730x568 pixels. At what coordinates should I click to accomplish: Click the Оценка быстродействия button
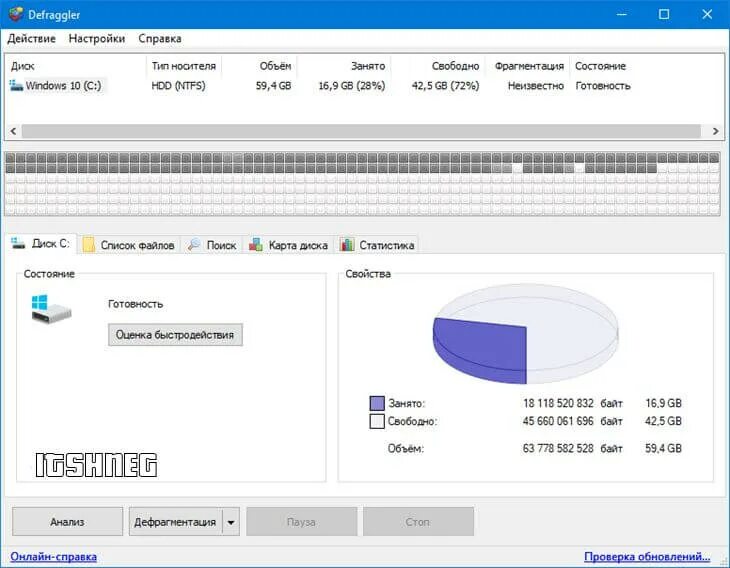tap(175, 335)
